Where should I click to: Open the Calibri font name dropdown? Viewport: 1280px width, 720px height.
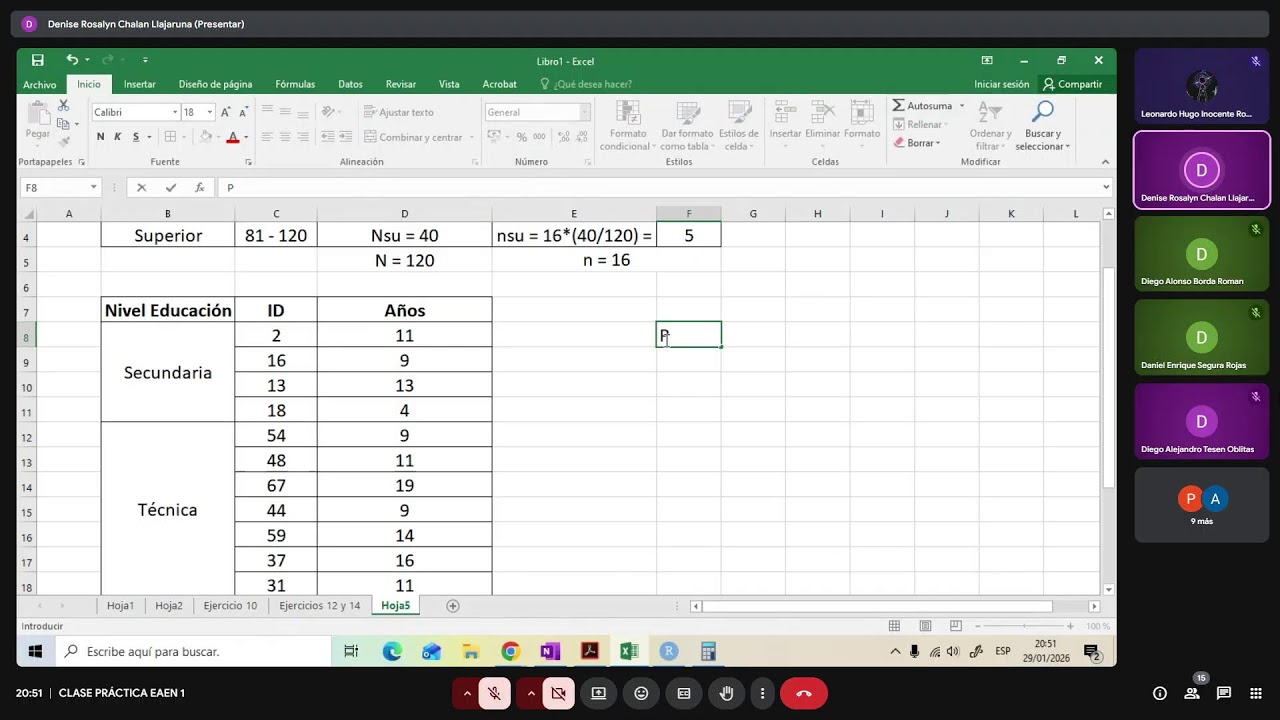point(175,112)
